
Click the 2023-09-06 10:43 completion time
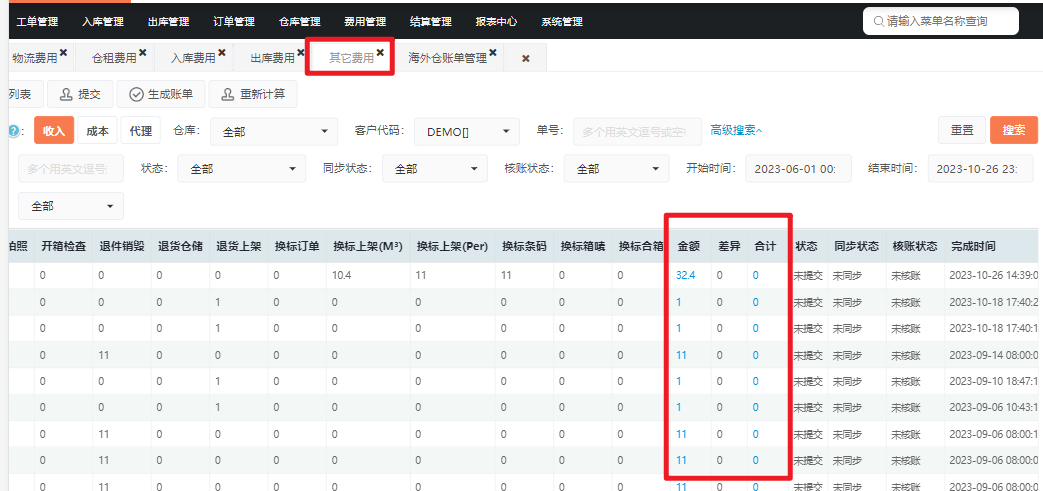pos(994,407)
